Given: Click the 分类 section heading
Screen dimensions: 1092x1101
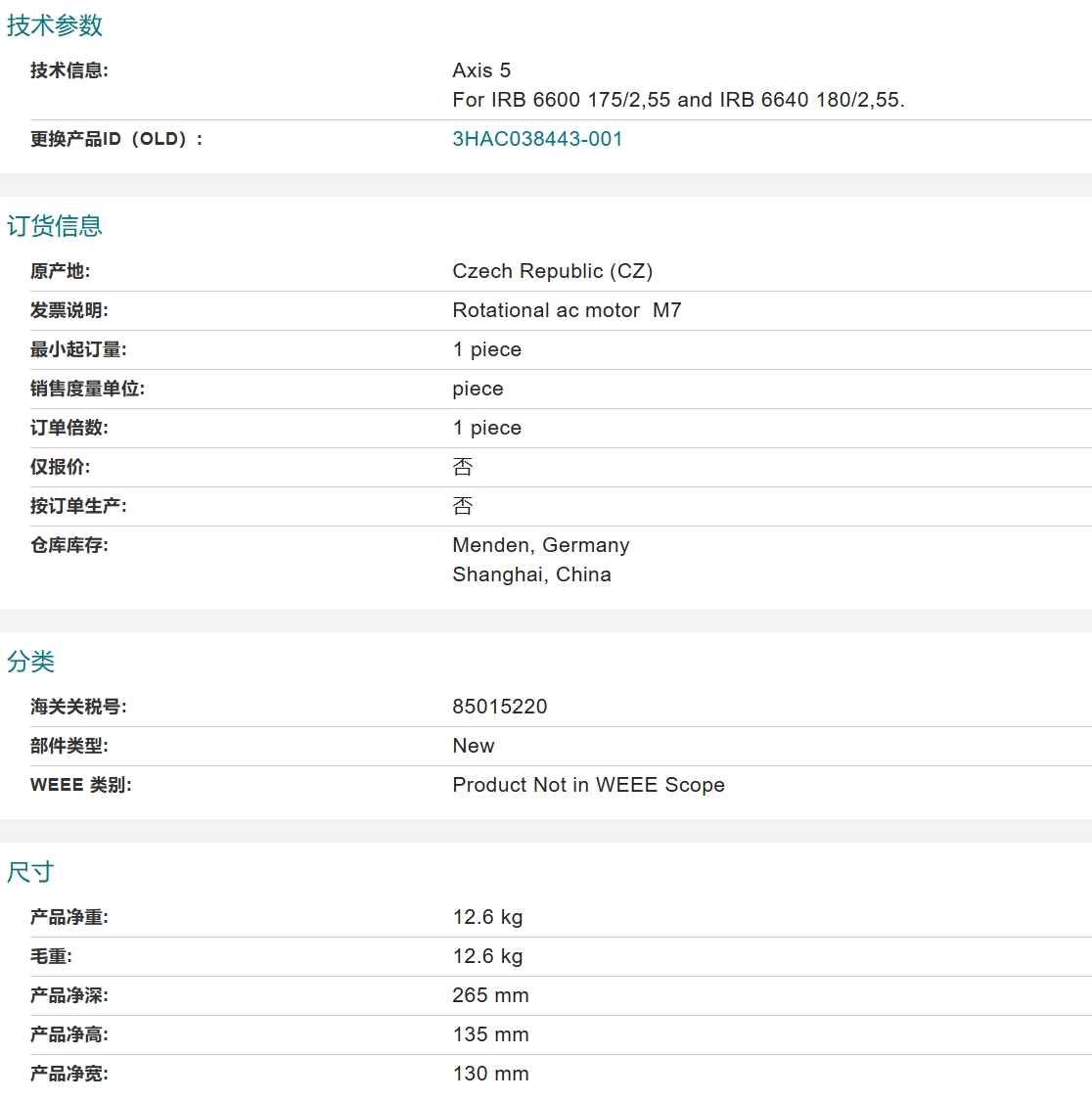Looking at the screenshot, I should tap(31, 662).
